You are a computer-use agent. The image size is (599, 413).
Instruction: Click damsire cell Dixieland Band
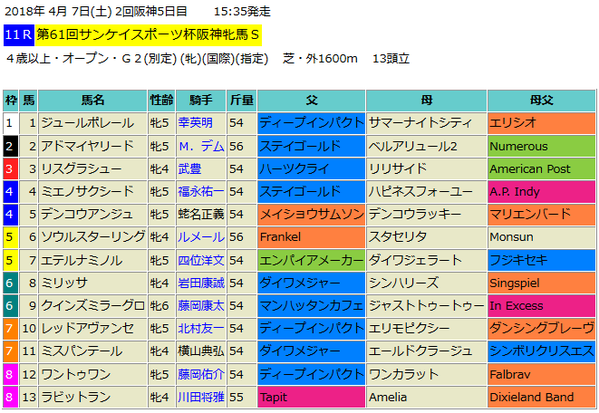[541, 397]
